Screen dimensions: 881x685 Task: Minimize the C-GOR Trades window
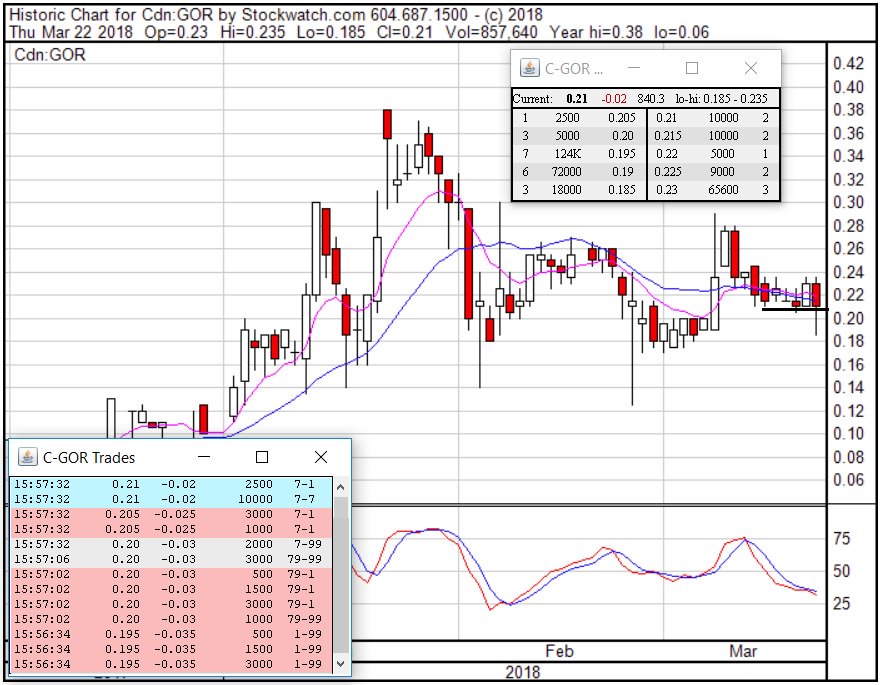204,457
